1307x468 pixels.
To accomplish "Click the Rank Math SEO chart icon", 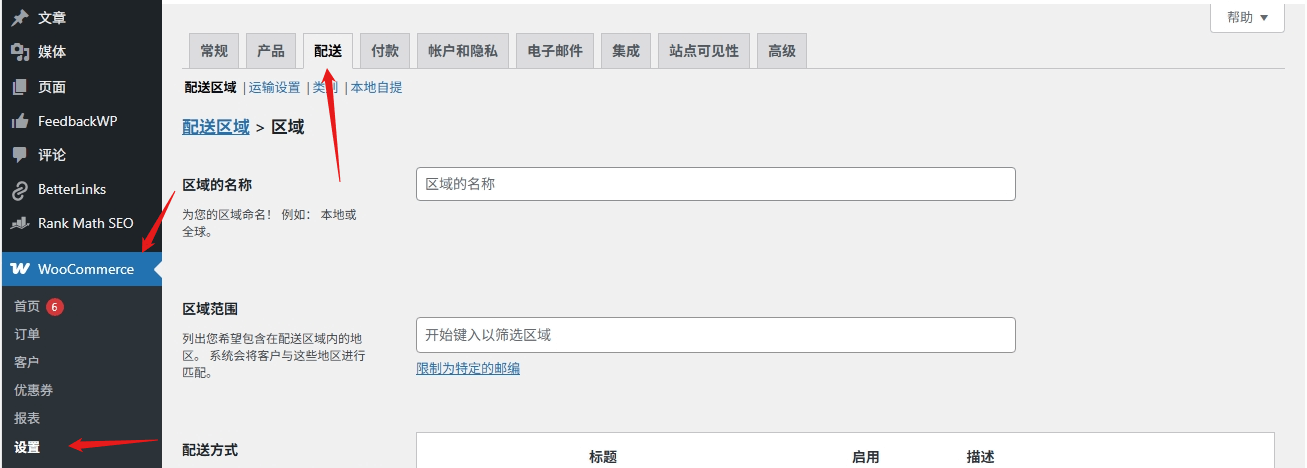I will pos(19,223).
